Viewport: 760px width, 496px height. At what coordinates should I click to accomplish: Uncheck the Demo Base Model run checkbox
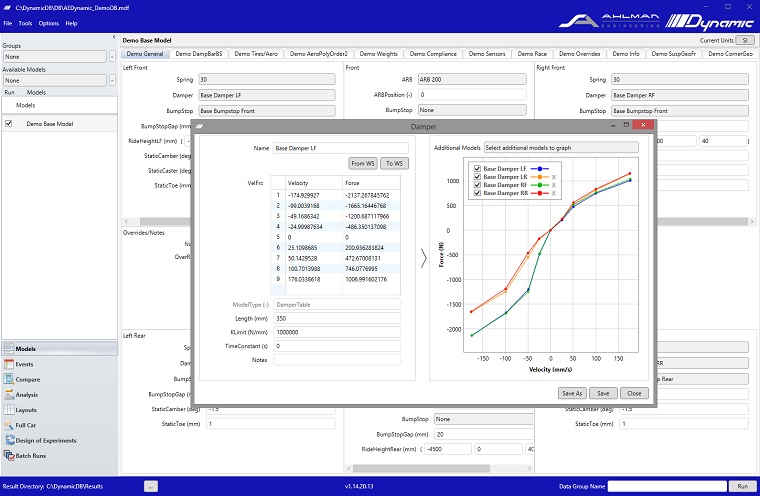[9, 124]
